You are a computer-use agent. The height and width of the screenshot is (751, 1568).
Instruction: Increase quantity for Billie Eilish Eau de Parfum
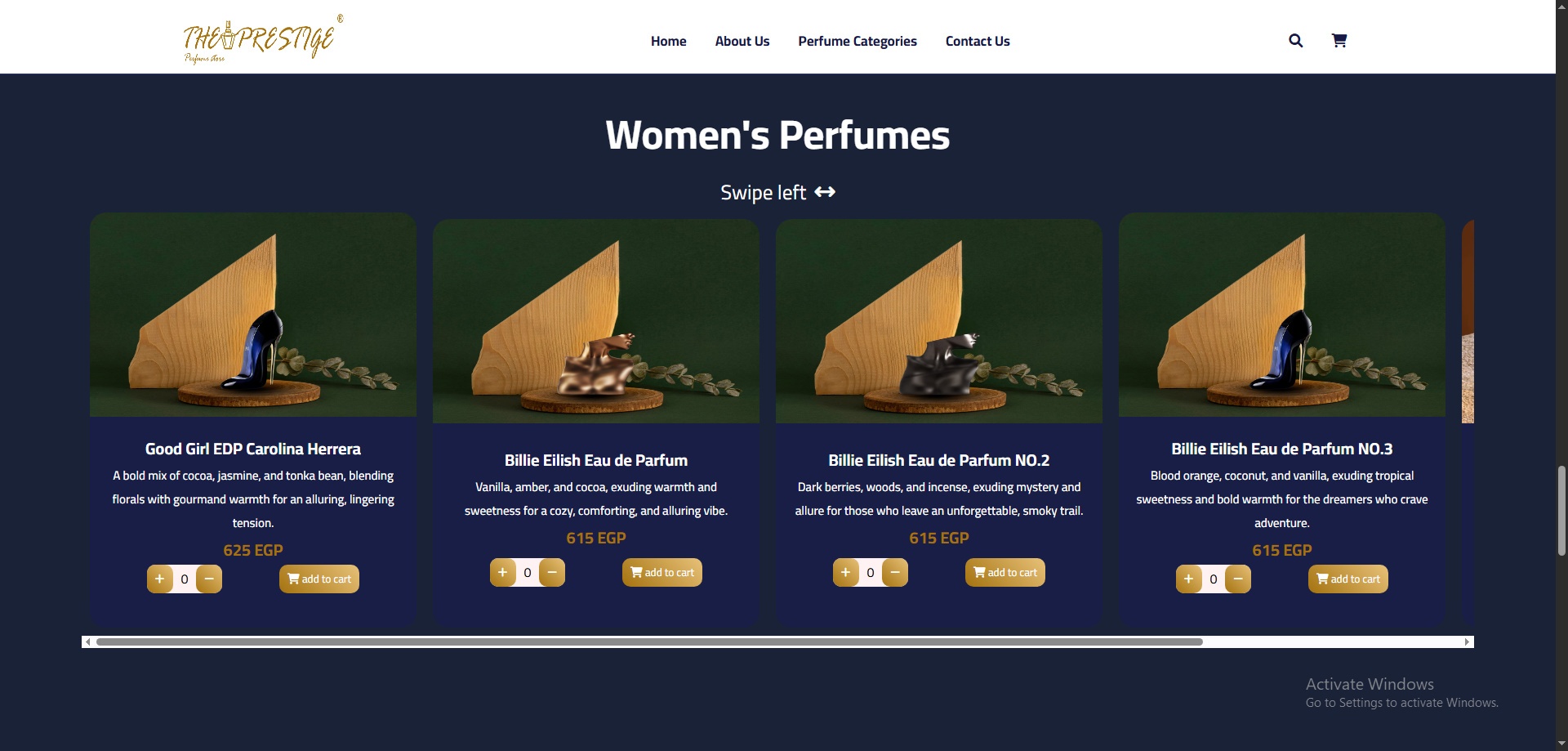click(x=503, y=572)
